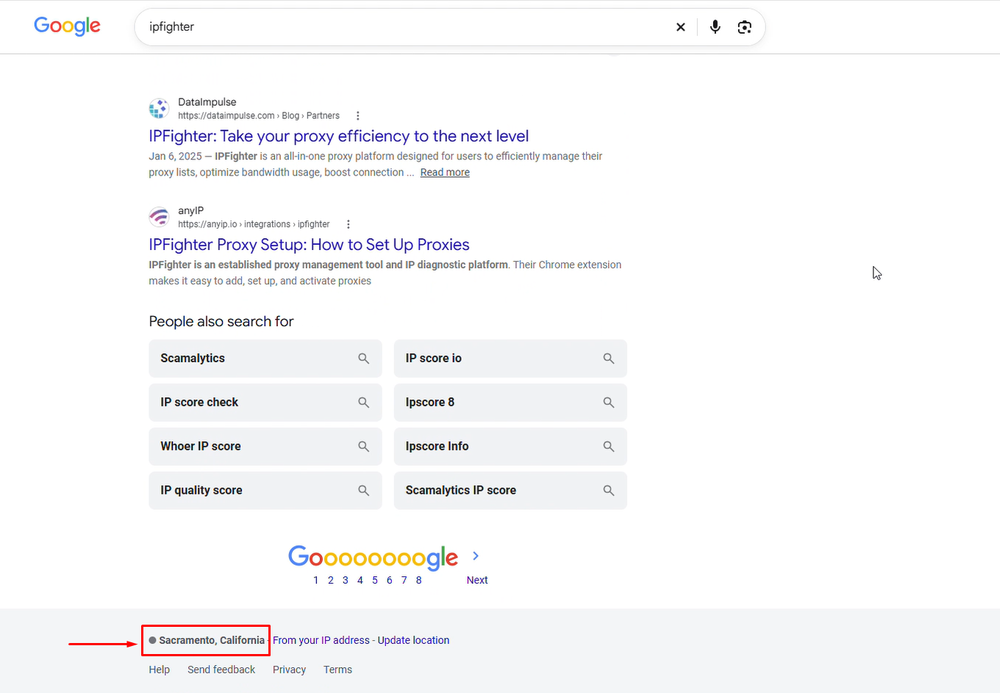Click search icon in Ipscore Info chip

608,446
